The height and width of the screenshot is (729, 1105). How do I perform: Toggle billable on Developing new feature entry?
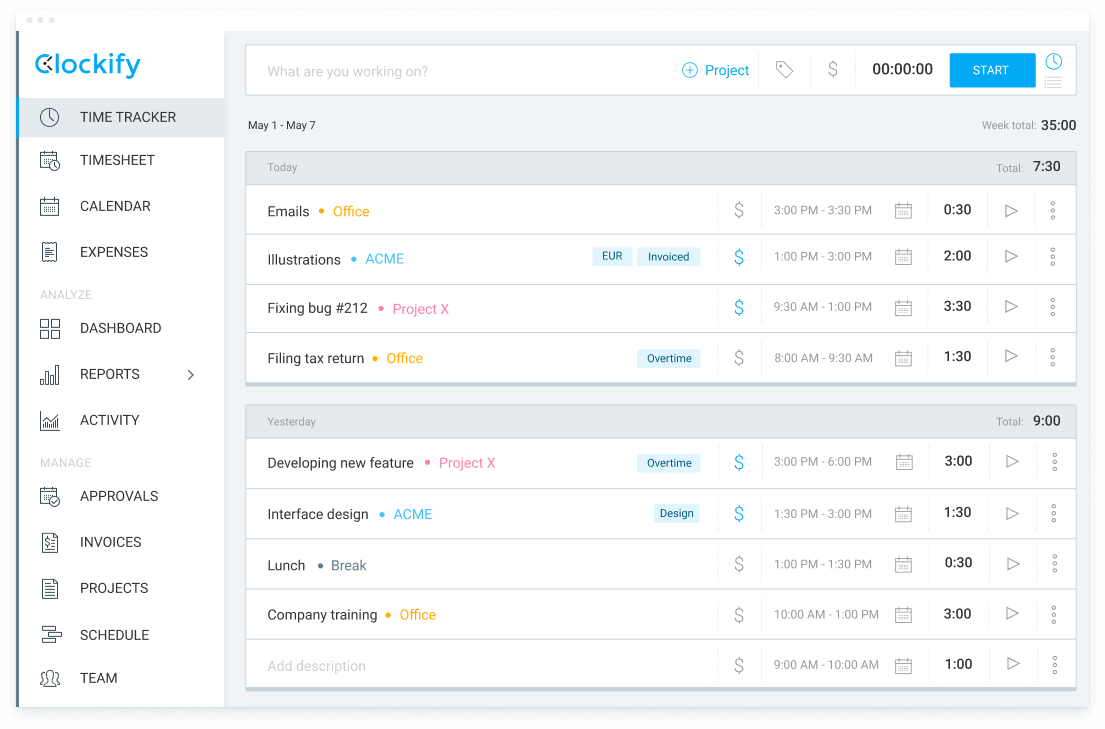[739, 462]
